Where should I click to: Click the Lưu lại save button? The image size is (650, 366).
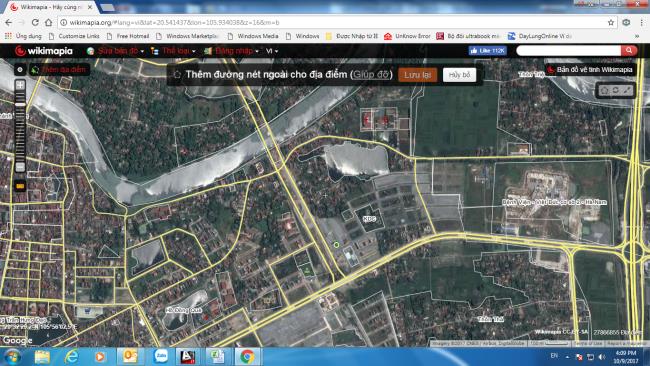417,75
